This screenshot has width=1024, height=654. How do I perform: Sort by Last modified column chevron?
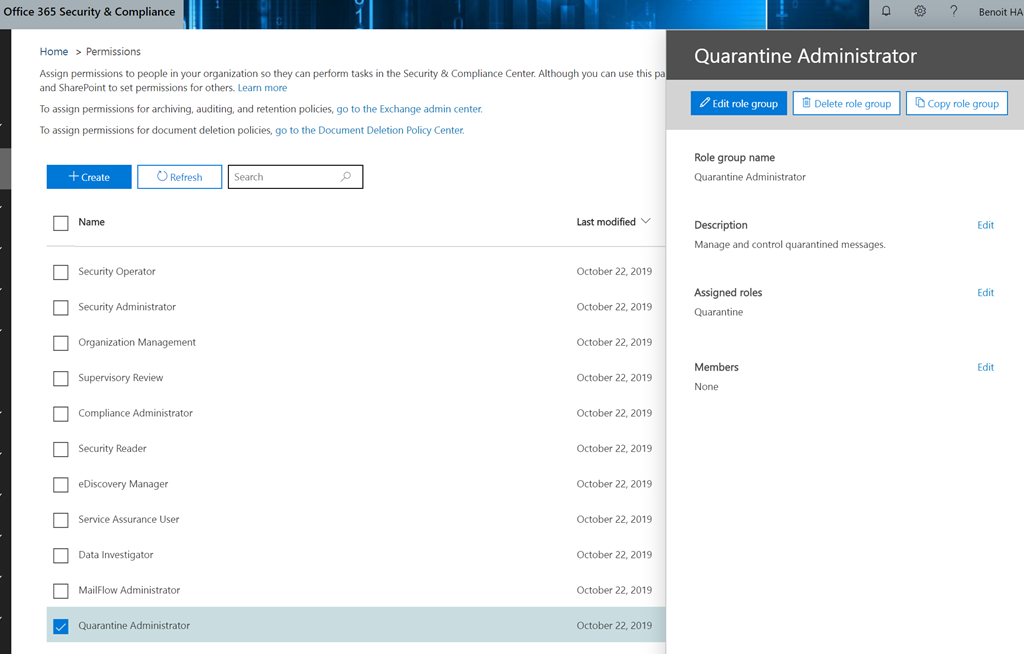click(x=645, y=222)
